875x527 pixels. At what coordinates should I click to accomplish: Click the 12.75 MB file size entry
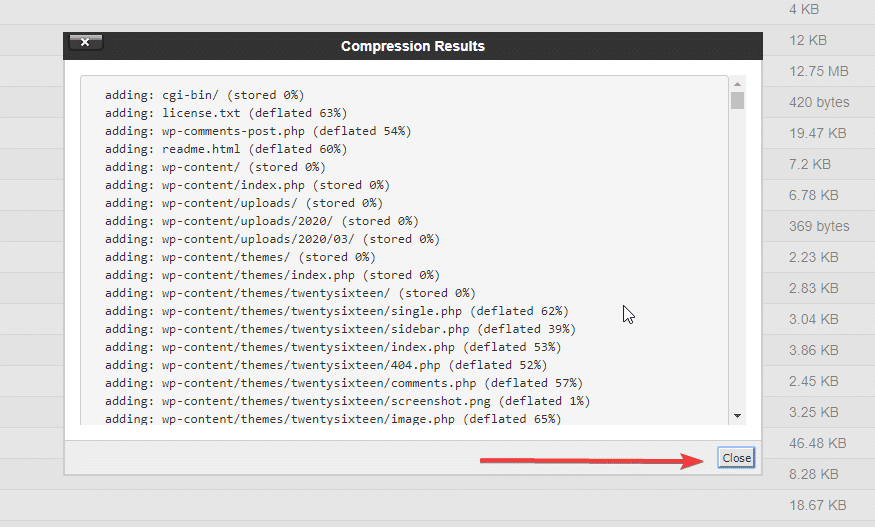818,71
